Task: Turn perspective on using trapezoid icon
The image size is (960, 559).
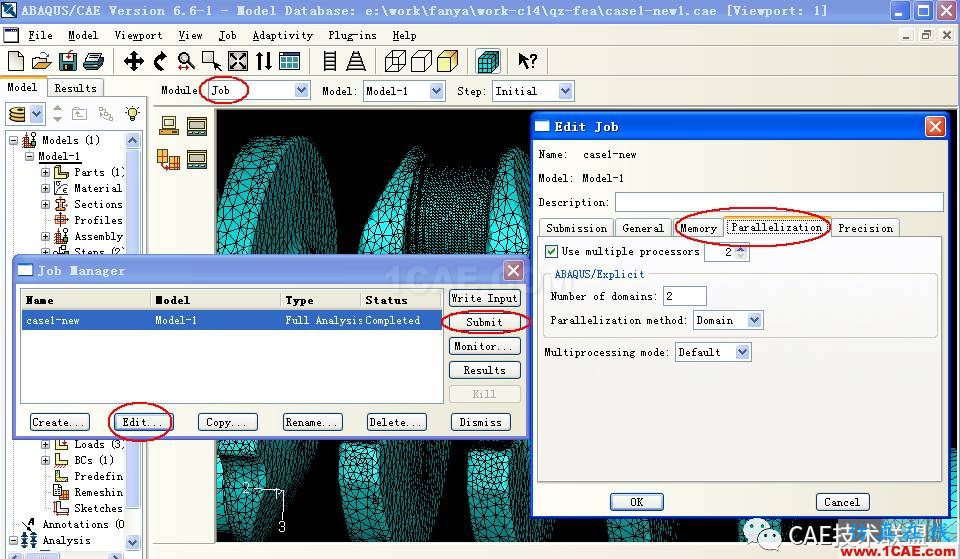Action: [356, 61]
